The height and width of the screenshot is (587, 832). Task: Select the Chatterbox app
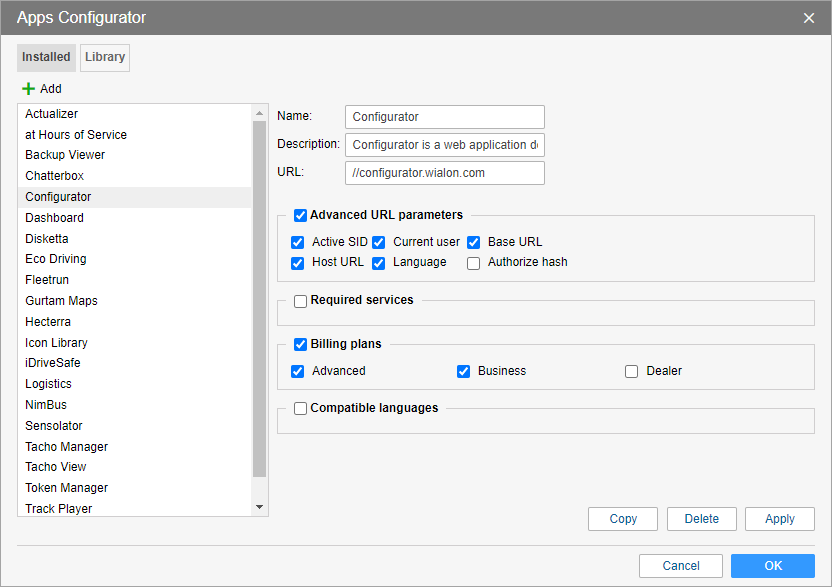(134, 176)
